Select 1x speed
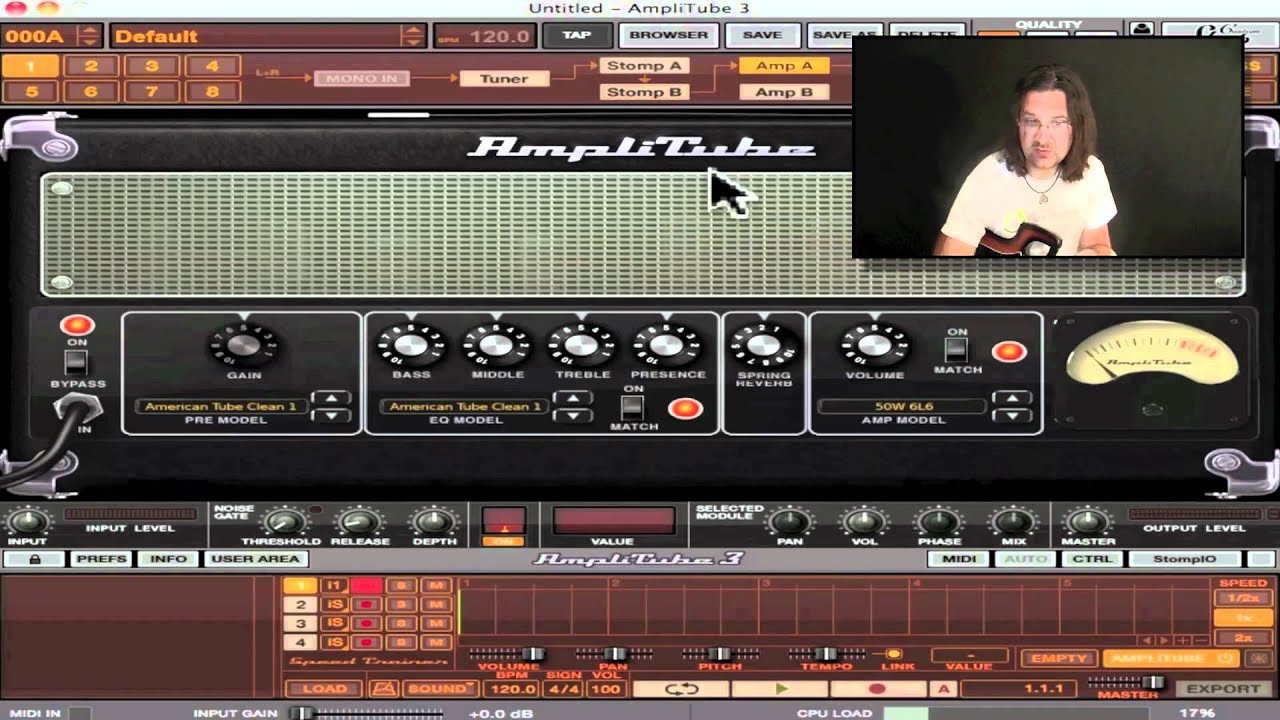The height and width of the screenshot is (720, 1280). (x=1243, y=618)
